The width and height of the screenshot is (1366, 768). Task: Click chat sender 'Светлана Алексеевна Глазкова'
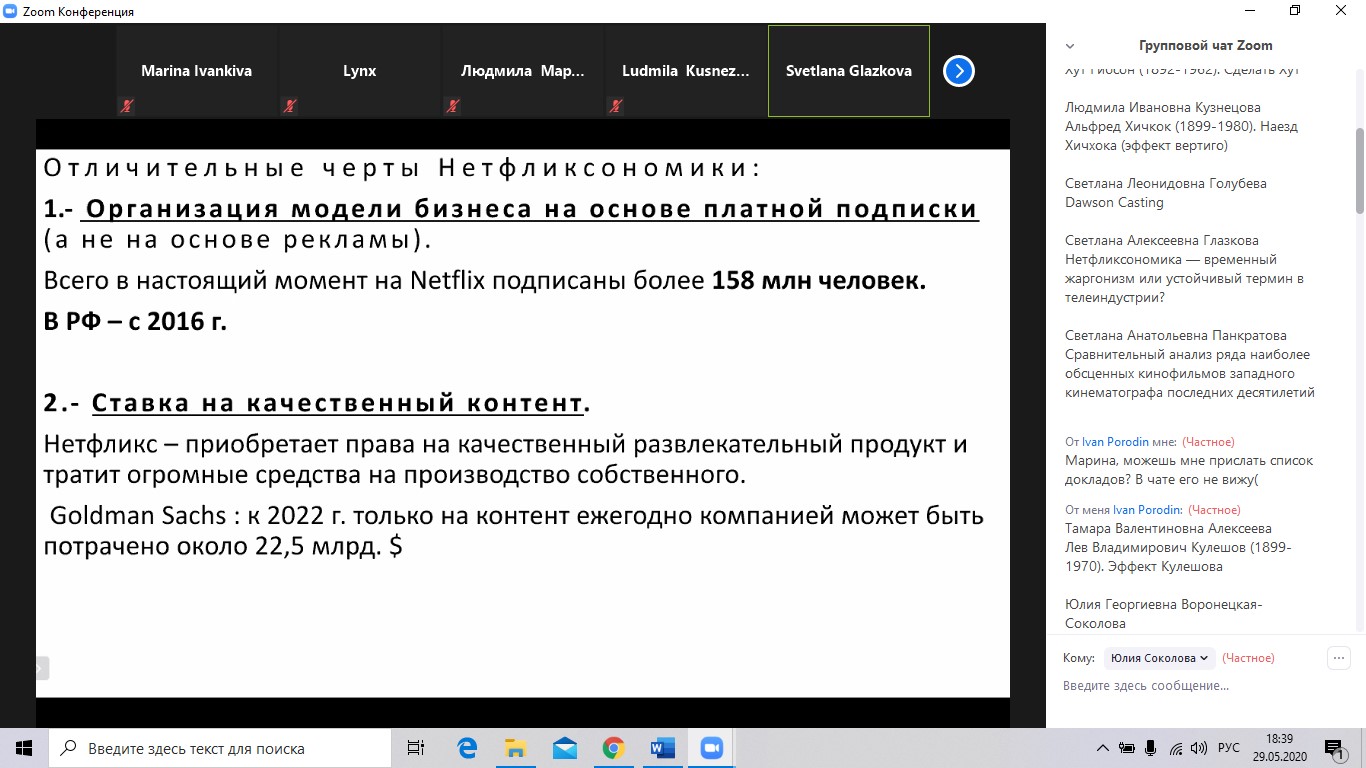pos(1162,240)
